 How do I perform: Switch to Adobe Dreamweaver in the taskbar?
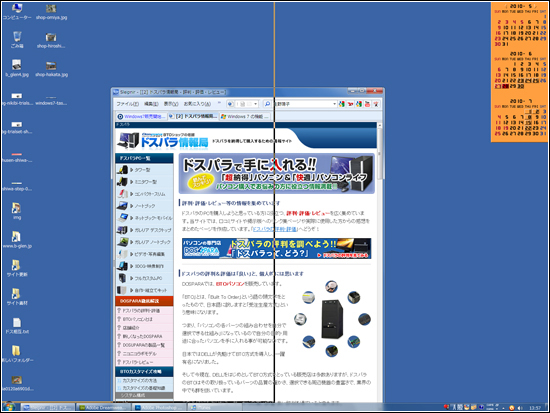click(104, 408)
